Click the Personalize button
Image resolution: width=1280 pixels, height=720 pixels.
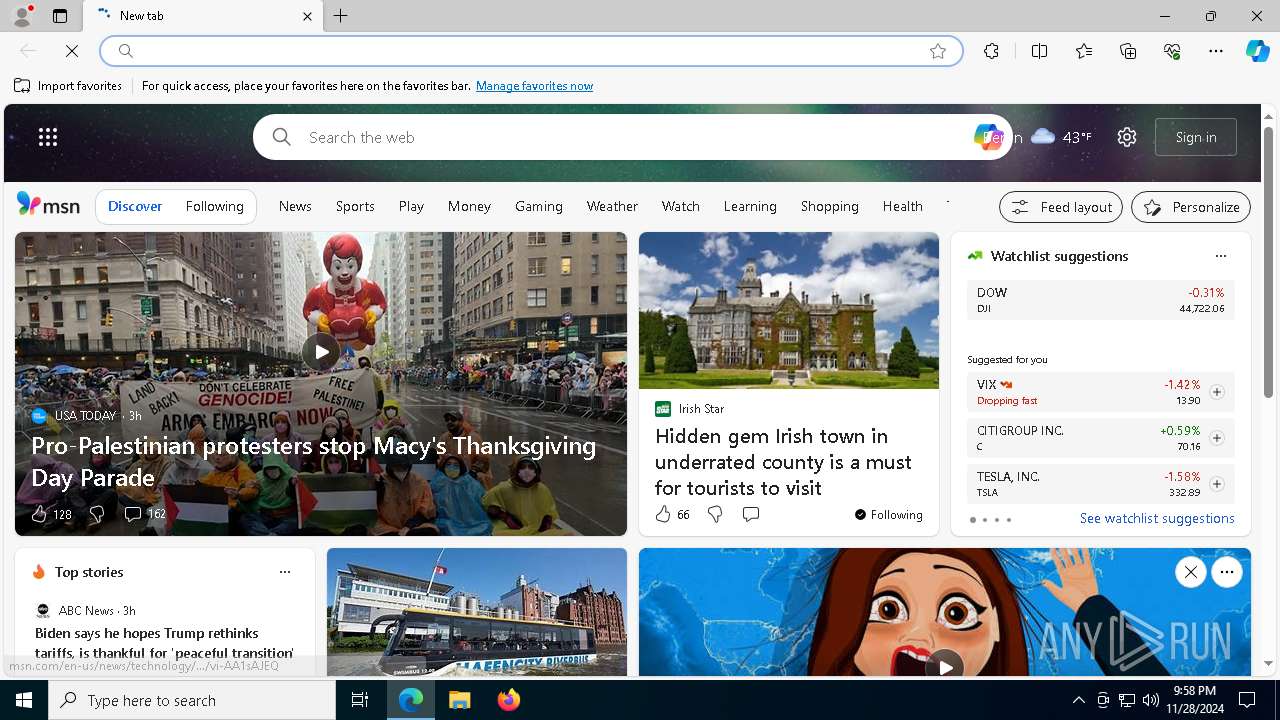pos(1191,207)
